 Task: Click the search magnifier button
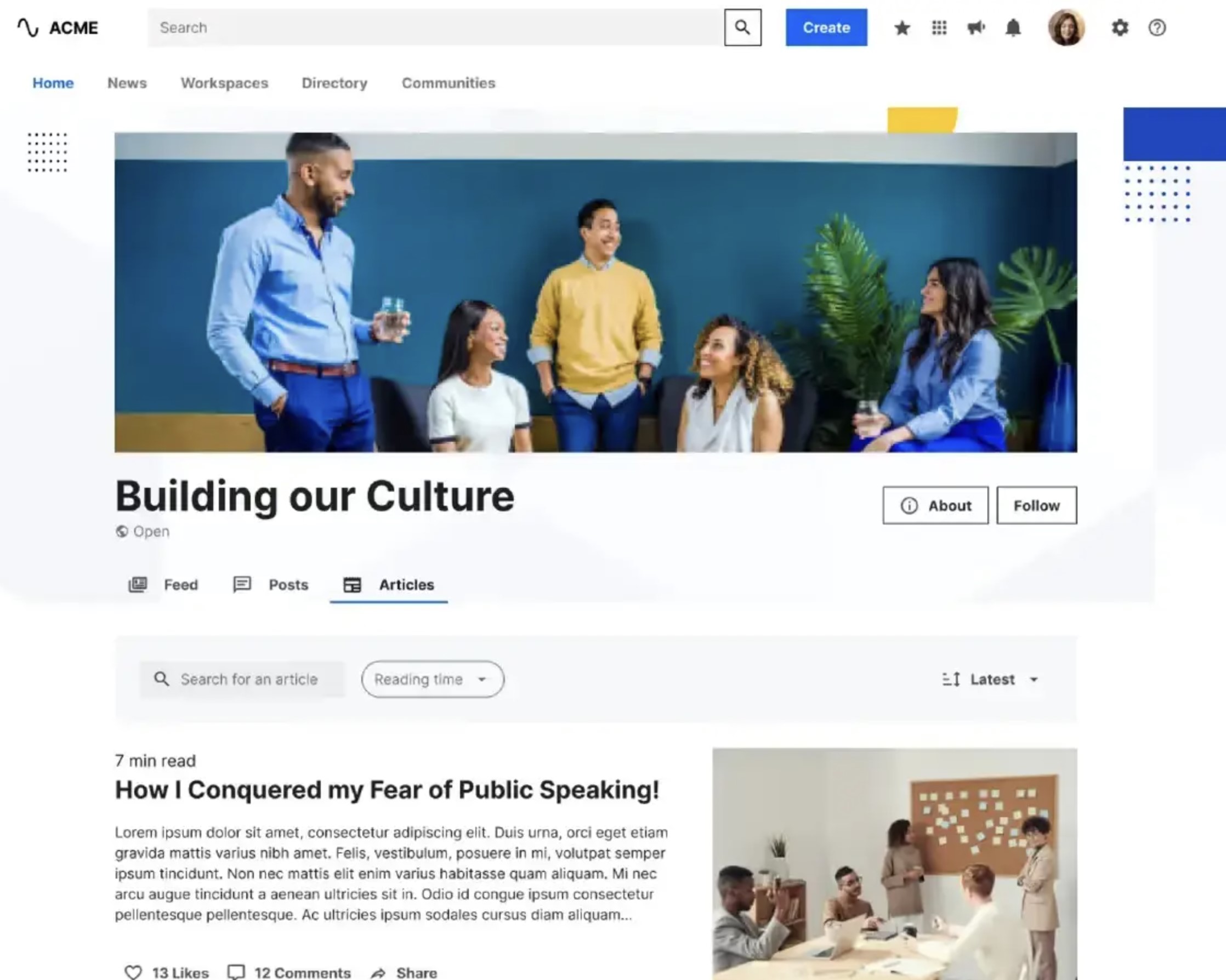742,27
